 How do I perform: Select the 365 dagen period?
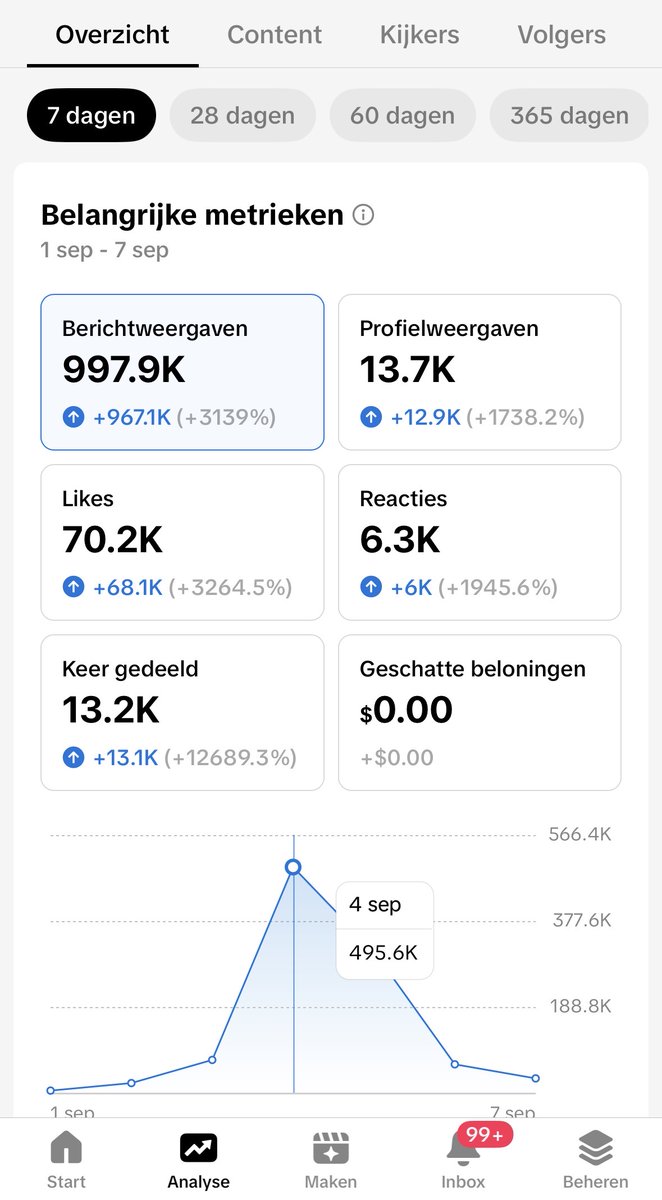[569, 115]
